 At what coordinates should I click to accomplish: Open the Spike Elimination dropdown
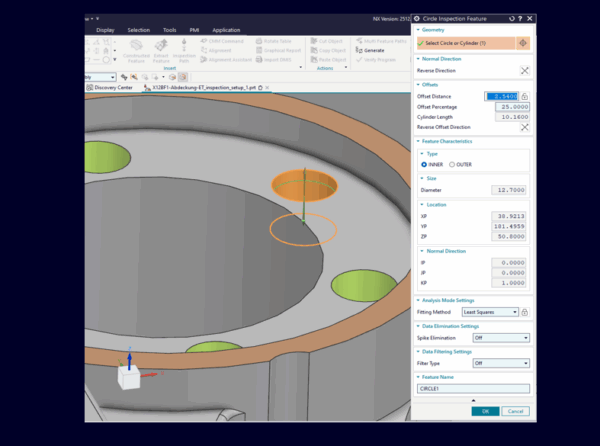500,338
